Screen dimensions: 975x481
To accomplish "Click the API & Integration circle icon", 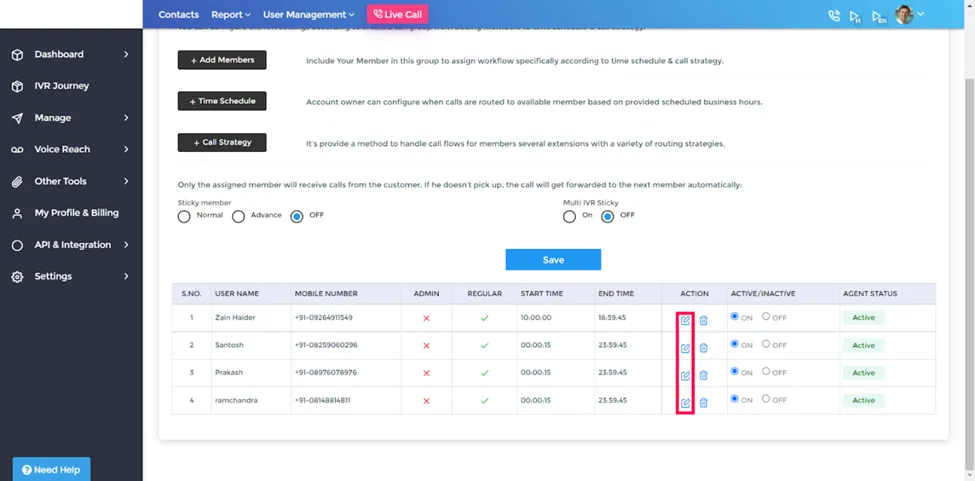I will [x=17, y=245].
